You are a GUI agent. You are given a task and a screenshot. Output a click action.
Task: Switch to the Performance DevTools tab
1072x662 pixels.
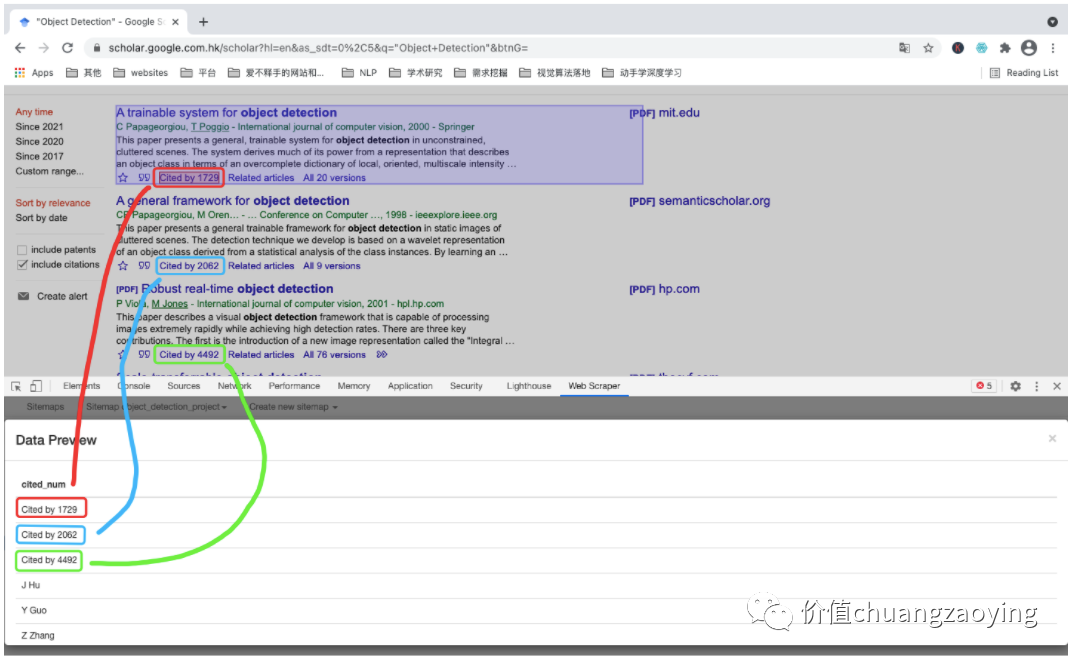pyautogui.click(x=294, y=386)
